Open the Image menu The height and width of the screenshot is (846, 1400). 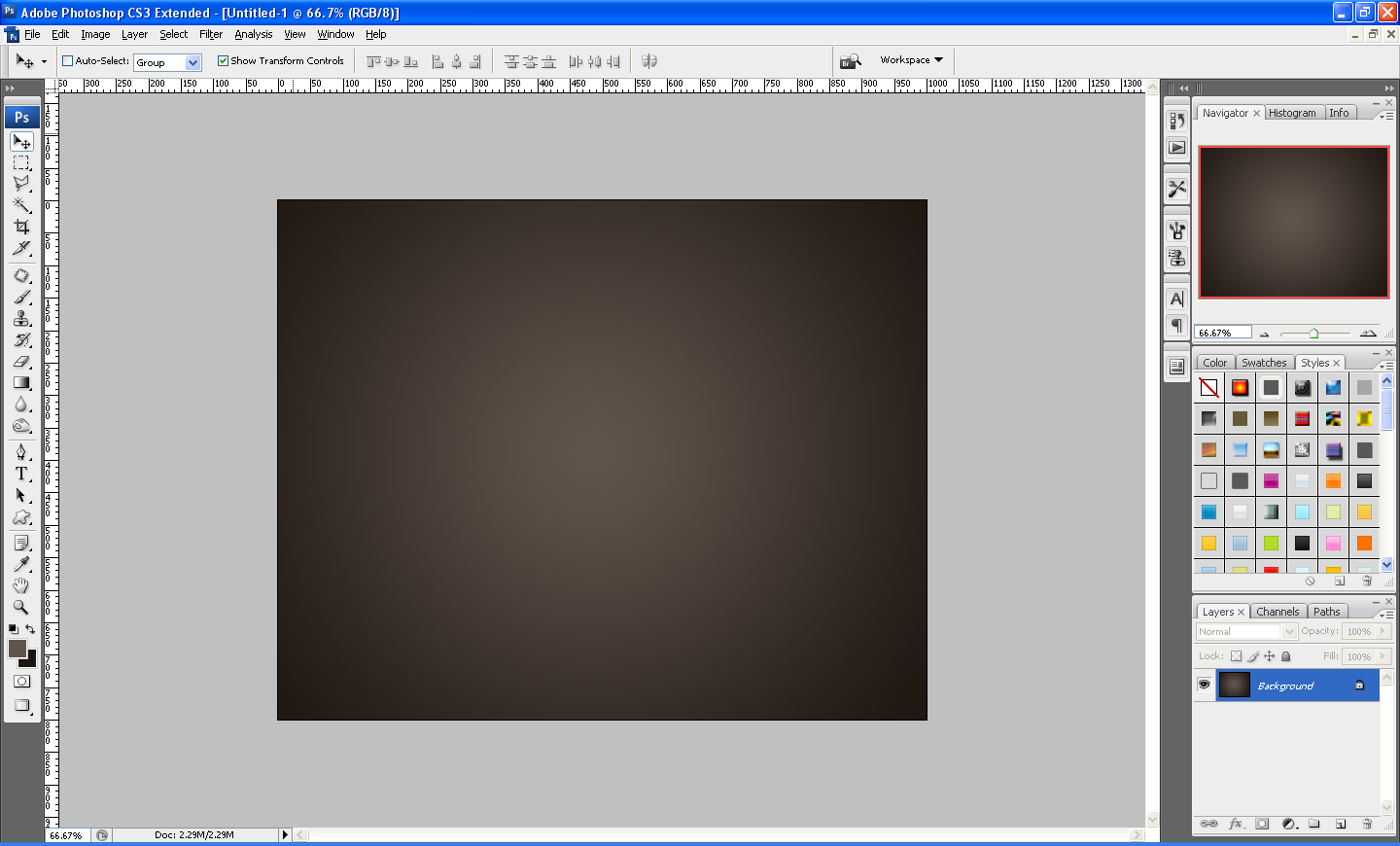95,34
